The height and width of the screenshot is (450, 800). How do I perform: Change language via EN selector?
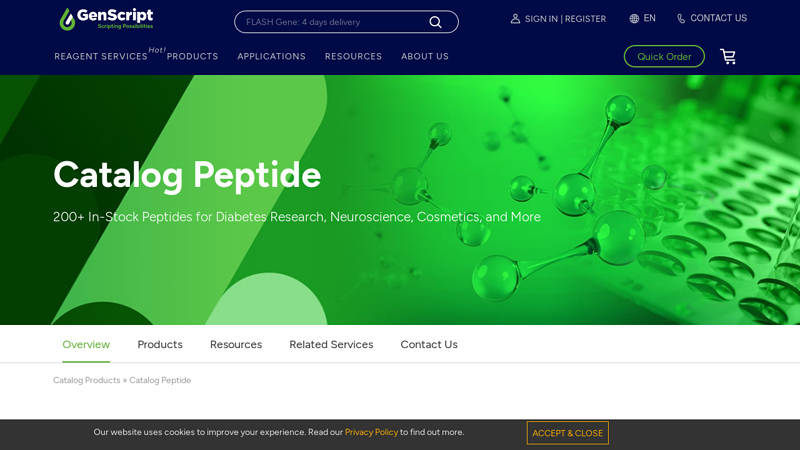pyautogui.click(x=649, y=18)
